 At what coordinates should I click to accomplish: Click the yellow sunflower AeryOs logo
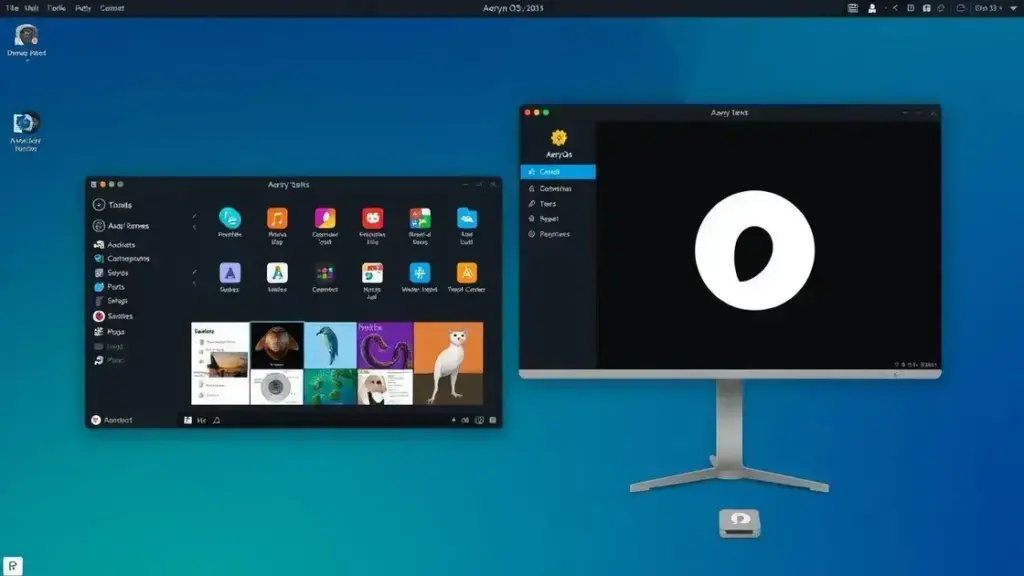coord(558,138)
